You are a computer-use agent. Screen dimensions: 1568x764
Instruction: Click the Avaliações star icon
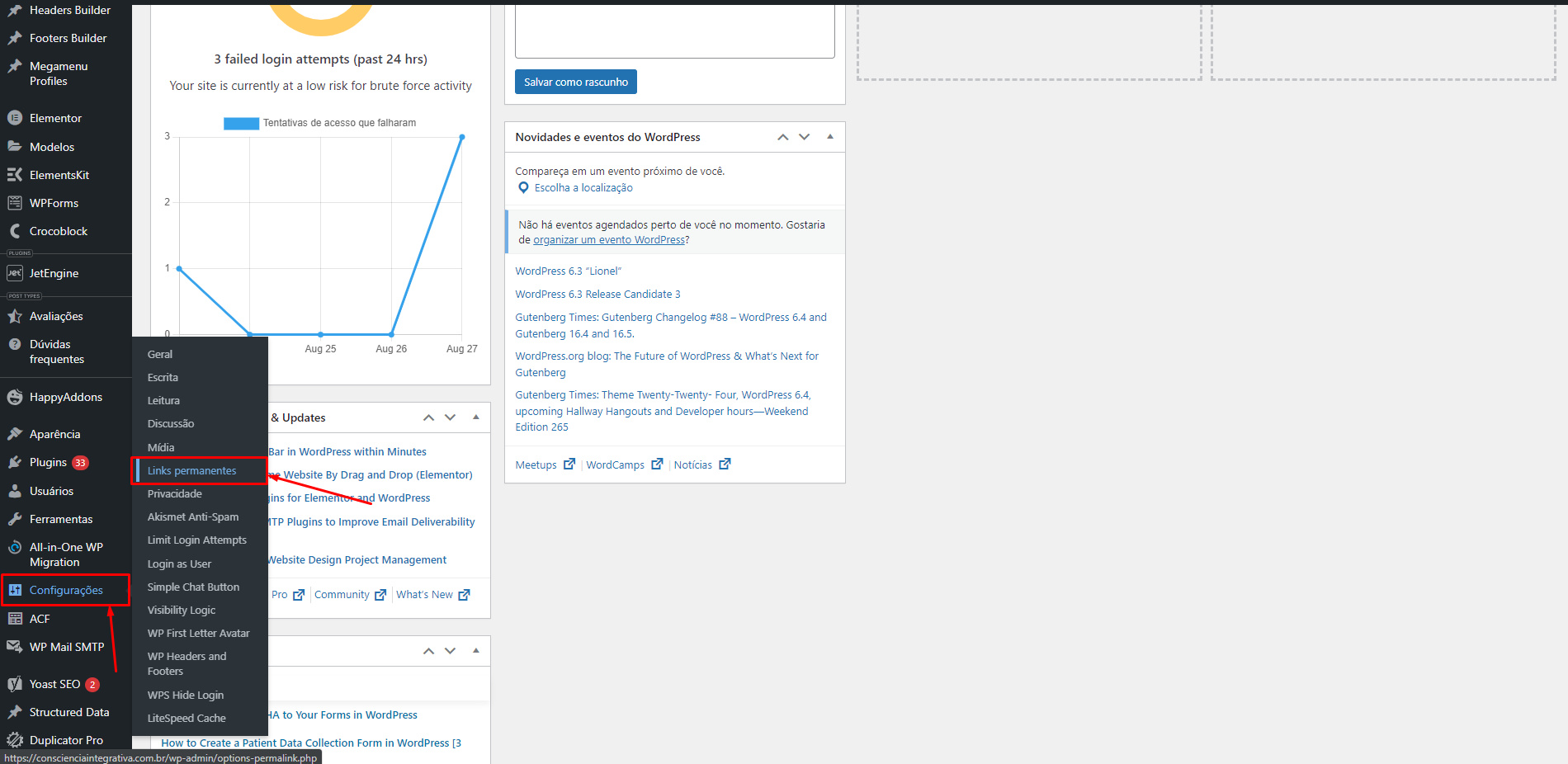click(15, 316)
